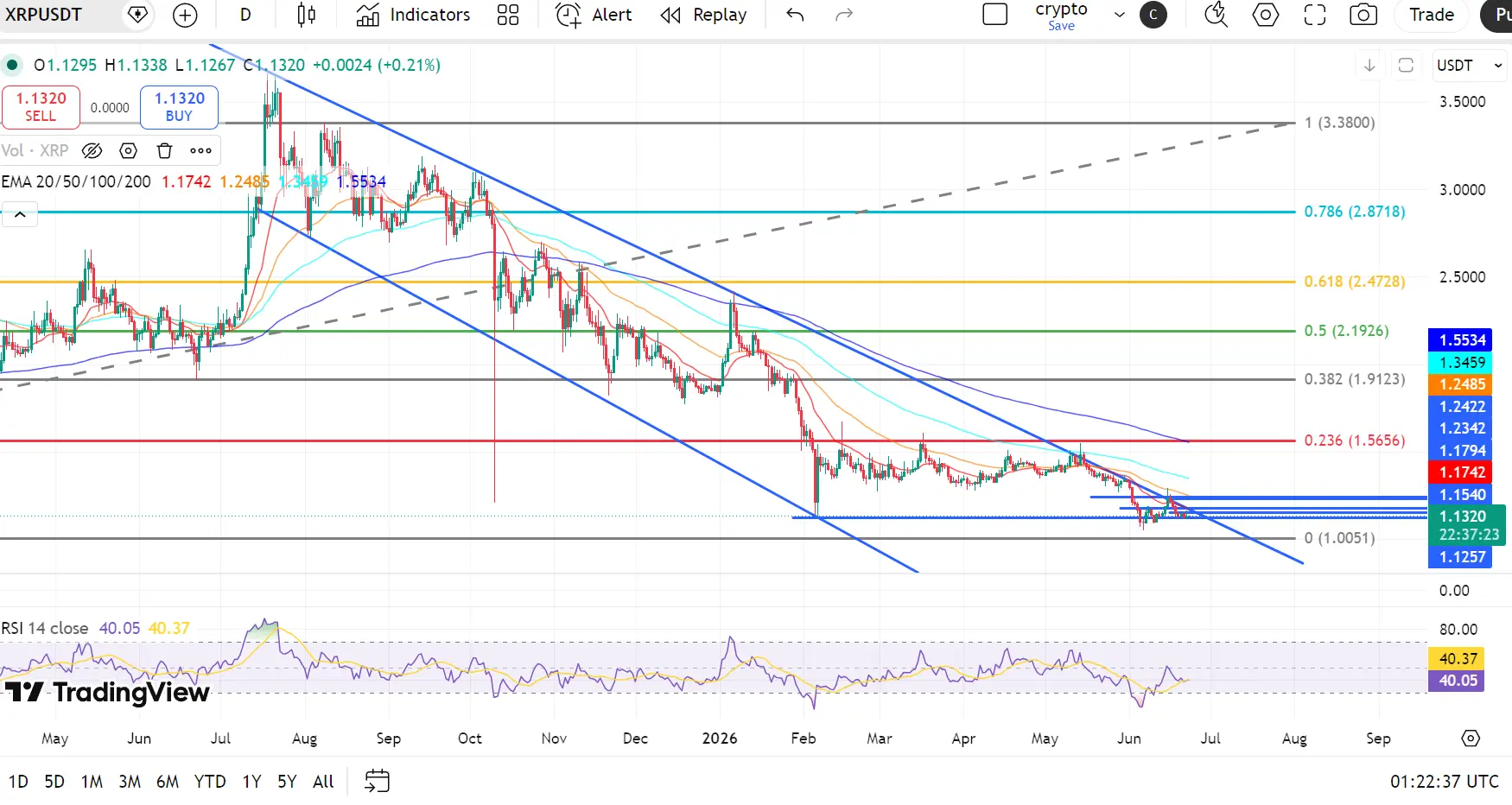Click the red 1.1742 EMA price tag

coord(1461,472)
